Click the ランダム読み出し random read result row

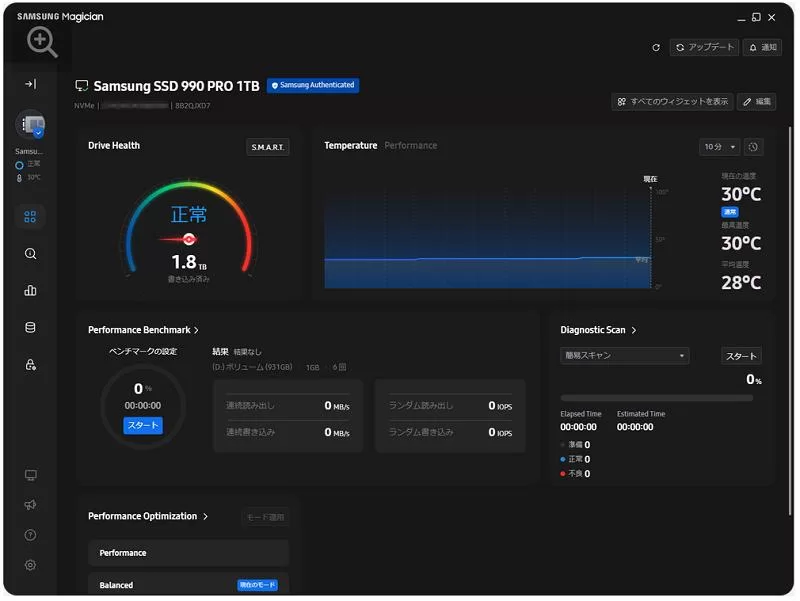pos(451,406)
